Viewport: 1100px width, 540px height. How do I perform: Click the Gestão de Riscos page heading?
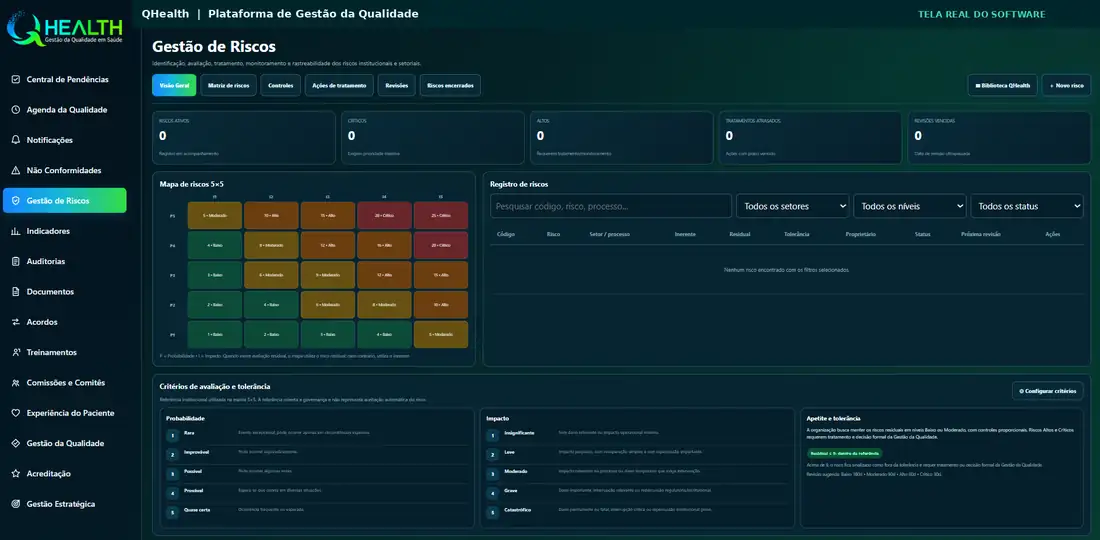point(214,47)
